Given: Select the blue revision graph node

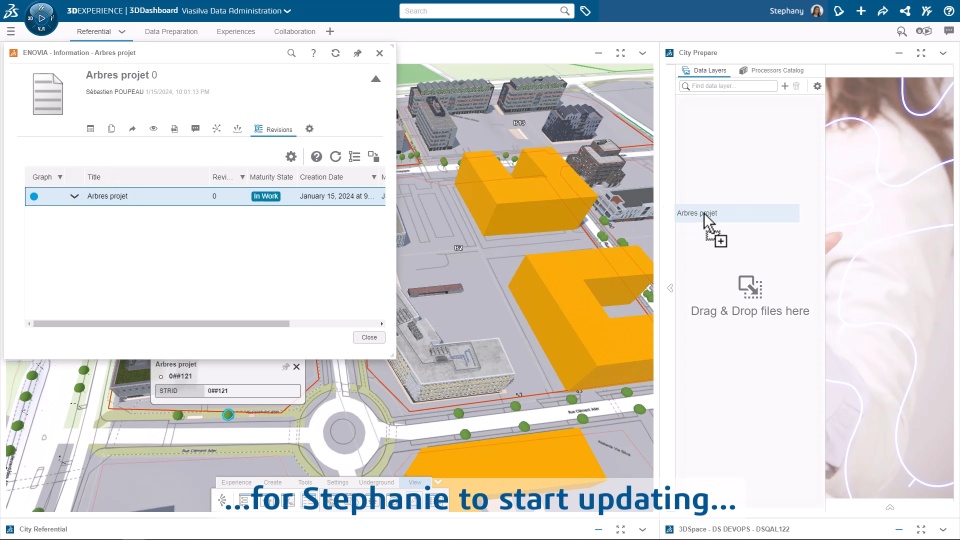Looking at the screenshot, I should pos(34,197).
